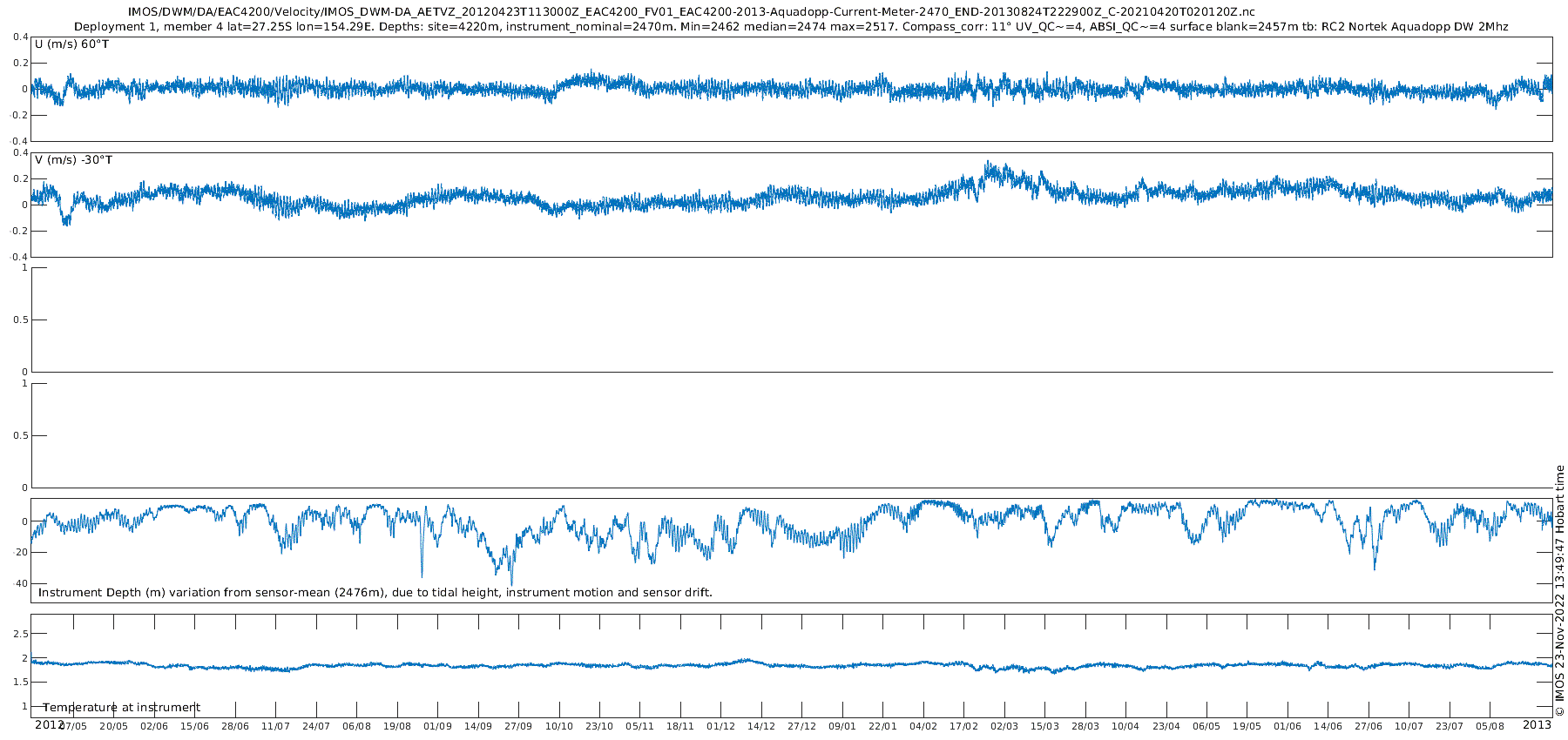1568x740 pixels.
Task: Select the '06/08' date tick label
Action: coord(356,726)
